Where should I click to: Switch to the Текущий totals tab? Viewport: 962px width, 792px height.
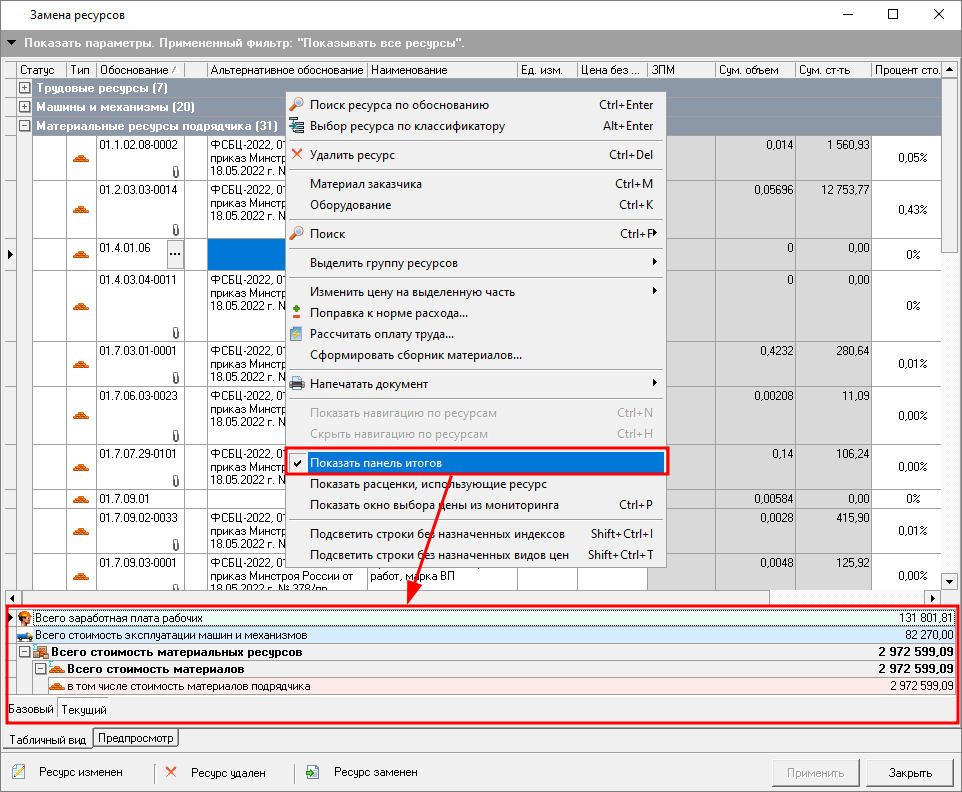[84, 709]
